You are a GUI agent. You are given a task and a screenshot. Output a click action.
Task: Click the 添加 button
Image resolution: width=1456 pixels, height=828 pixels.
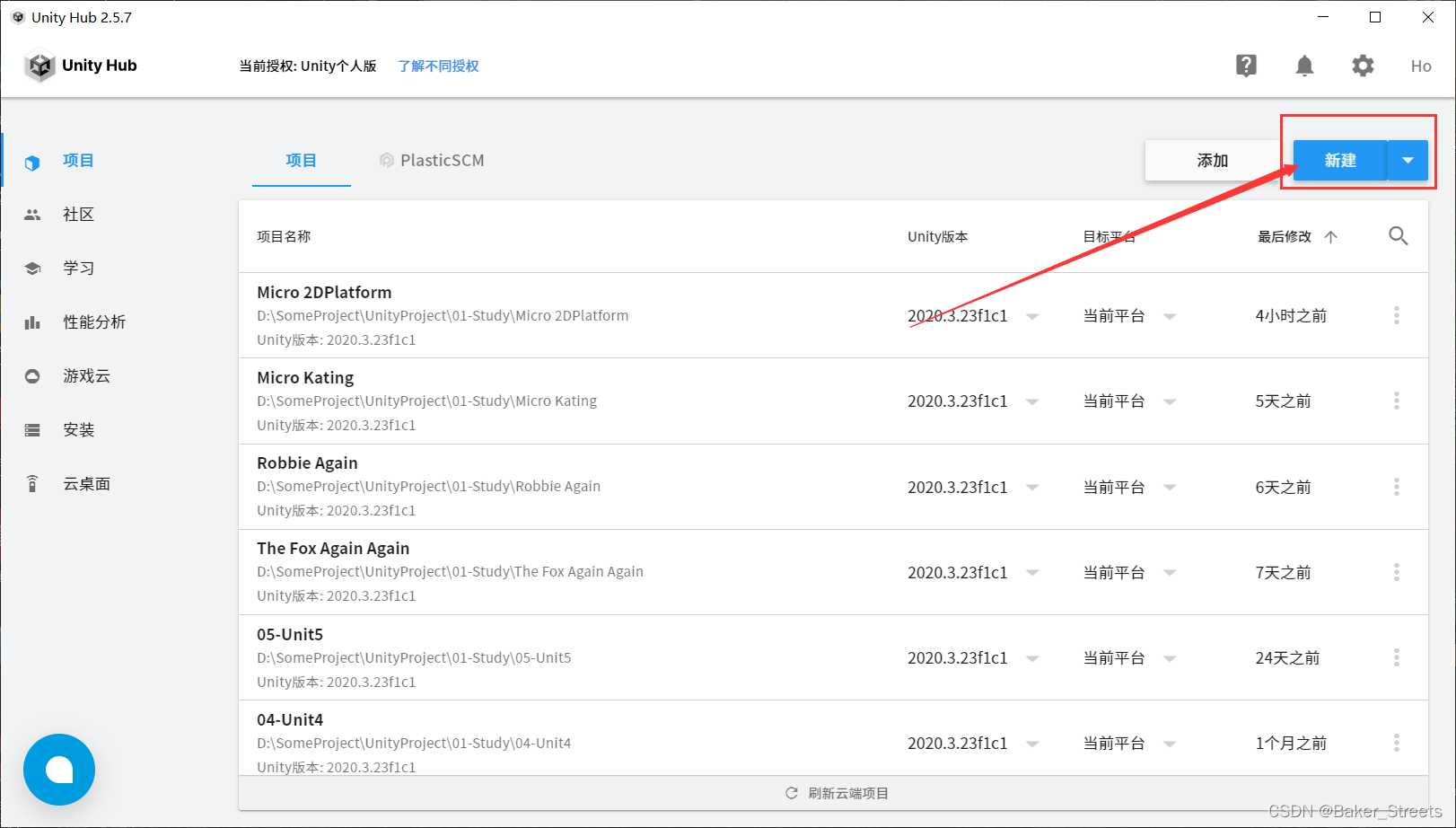pos(1212,161)
